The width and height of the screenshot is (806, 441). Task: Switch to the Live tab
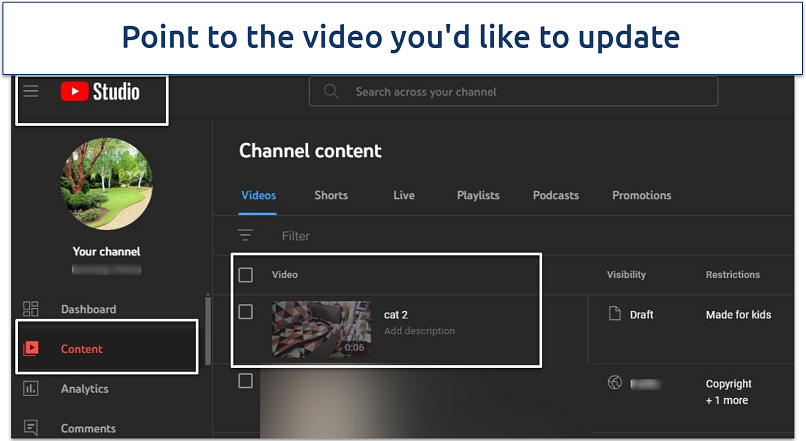click(404, 195)
